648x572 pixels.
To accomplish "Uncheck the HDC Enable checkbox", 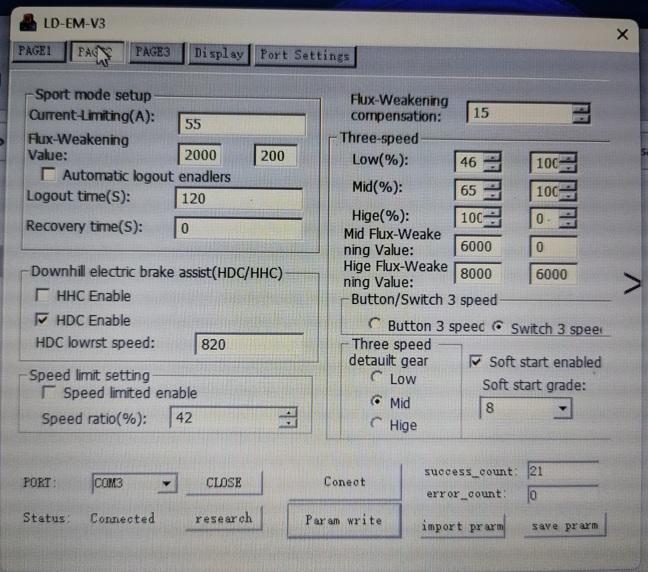I will pyautogui.click(x=43, y=320).
